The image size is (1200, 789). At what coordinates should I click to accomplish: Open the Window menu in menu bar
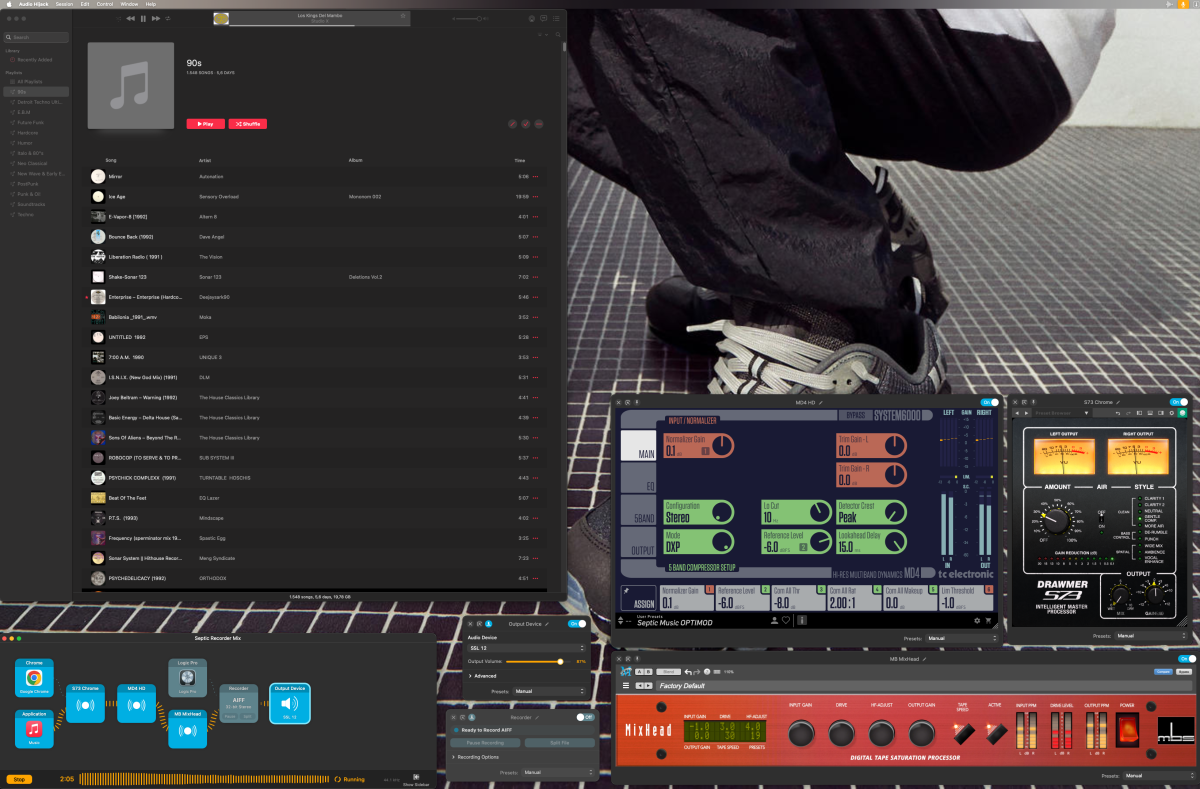pos(129,4)
